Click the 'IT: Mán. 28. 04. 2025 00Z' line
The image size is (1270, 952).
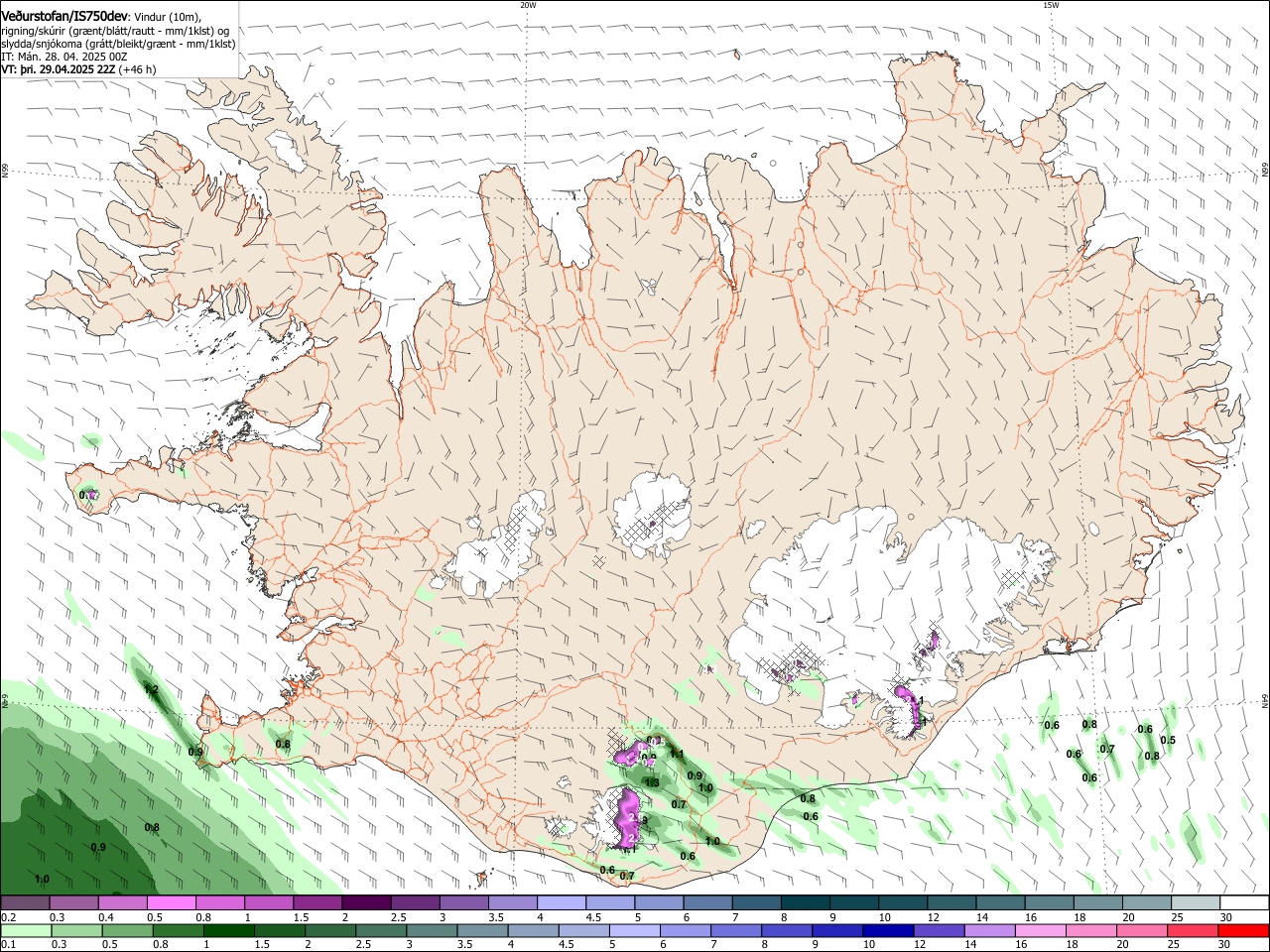[x=63, y=57]
